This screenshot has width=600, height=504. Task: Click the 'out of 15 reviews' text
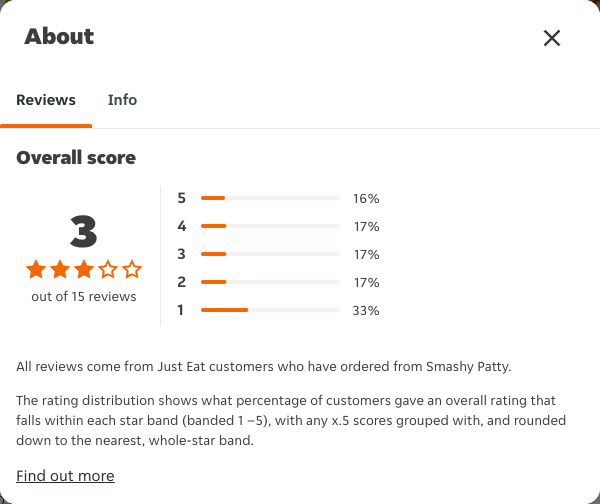point(84,297)
